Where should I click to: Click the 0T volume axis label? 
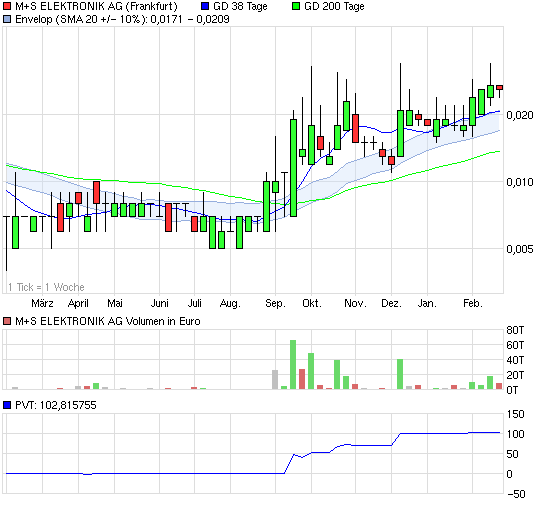coord(512,390)
